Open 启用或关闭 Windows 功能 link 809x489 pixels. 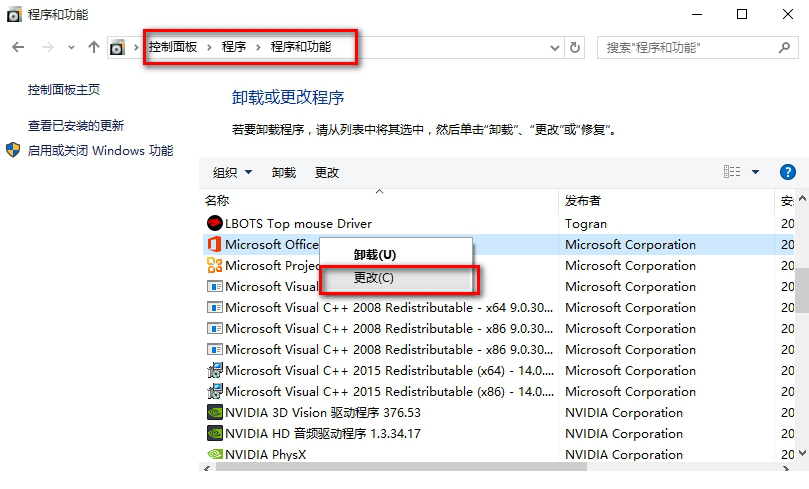tap(101, 151)
